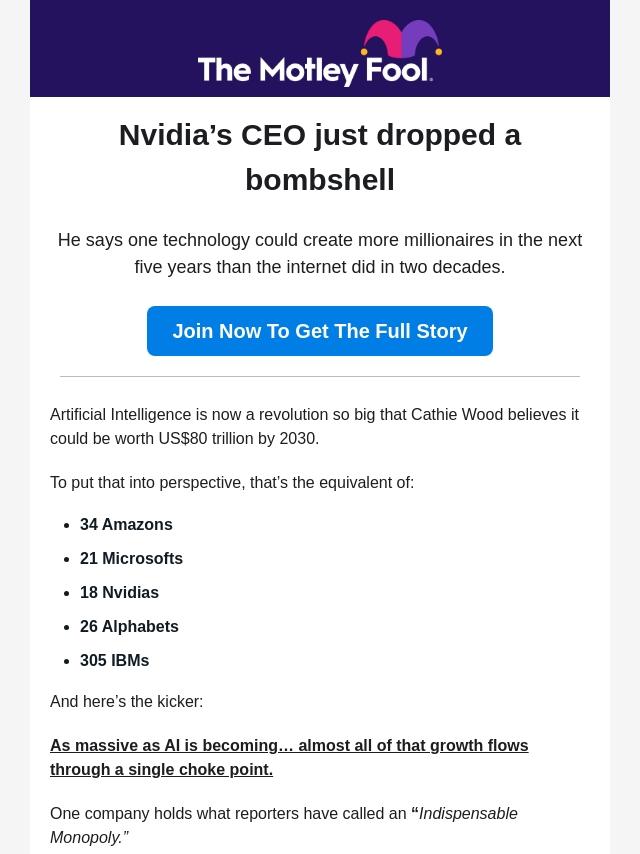Choose the 26 Alphabets list item
Screen dimensions: 640x854
tap(129, 626)
